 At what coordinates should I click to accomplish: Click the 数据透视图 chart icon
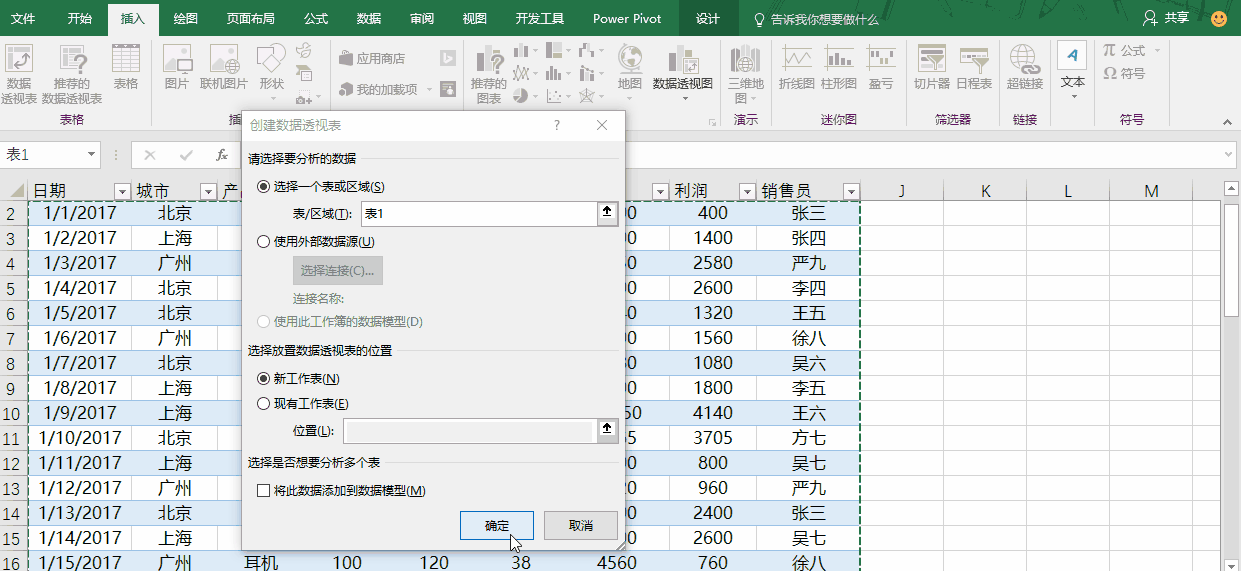[x=682, y=68]
